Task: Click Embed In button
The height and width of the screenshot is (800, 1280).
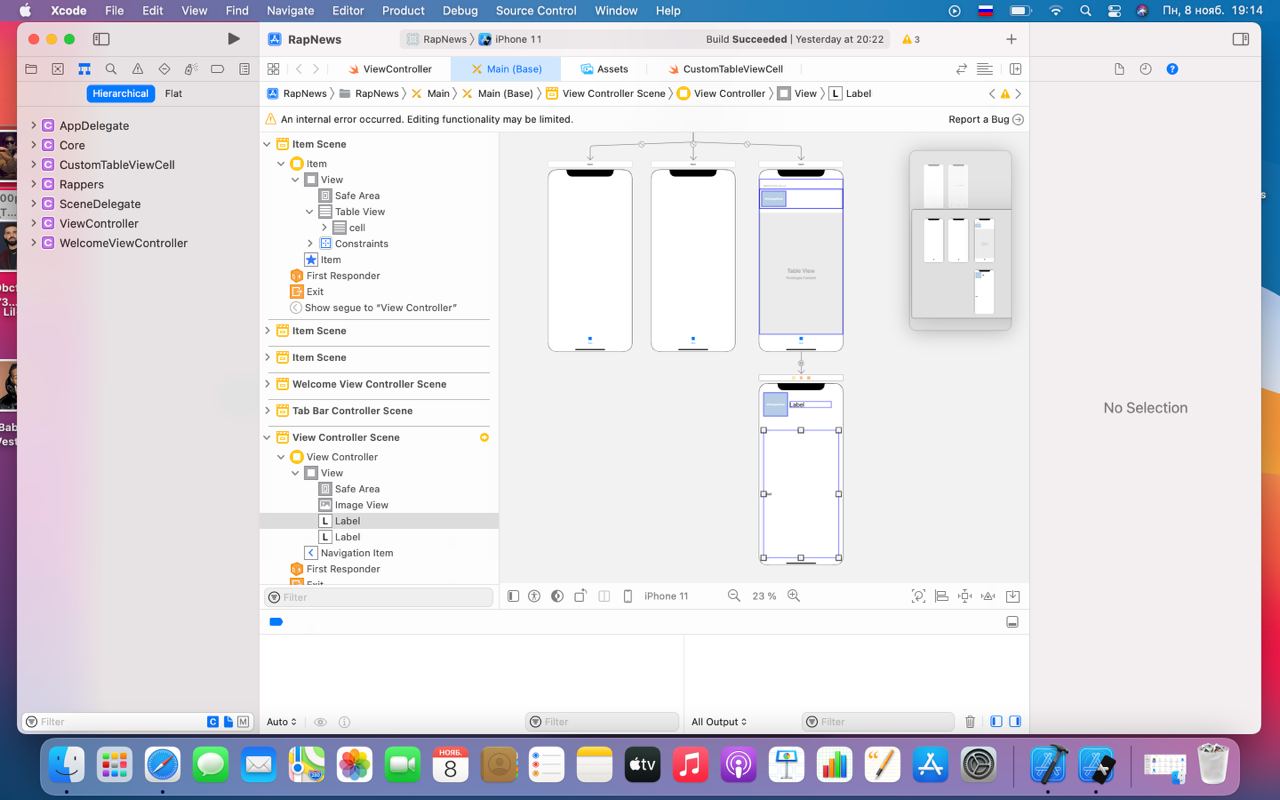Action: pyautogui.click(x=1012, y=596)
